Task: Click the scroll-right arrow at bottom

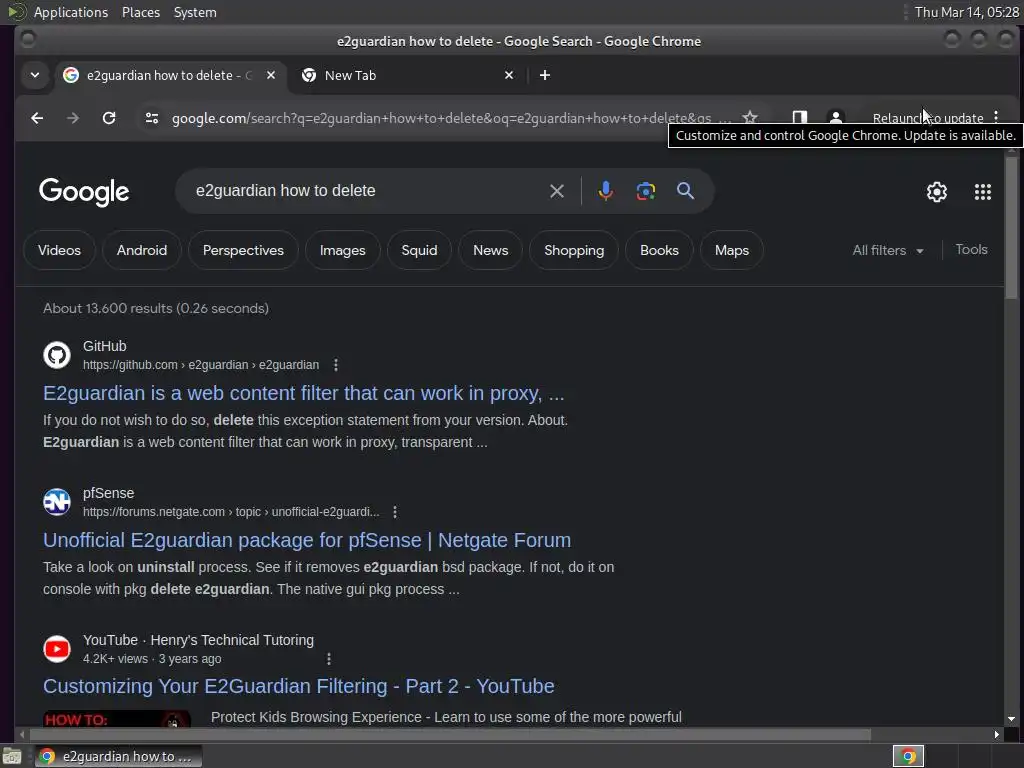Action: pyautogui.click(x=997, y=735)
